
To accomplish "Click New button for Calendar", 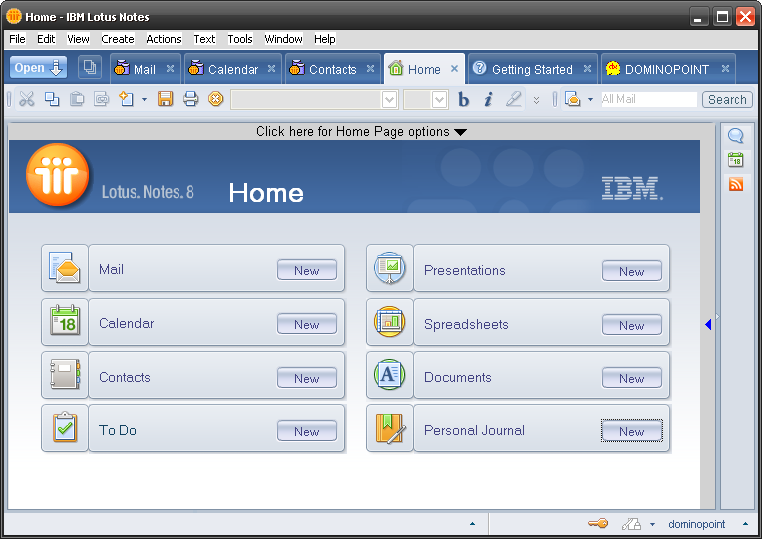I will (x=307, y=324).
